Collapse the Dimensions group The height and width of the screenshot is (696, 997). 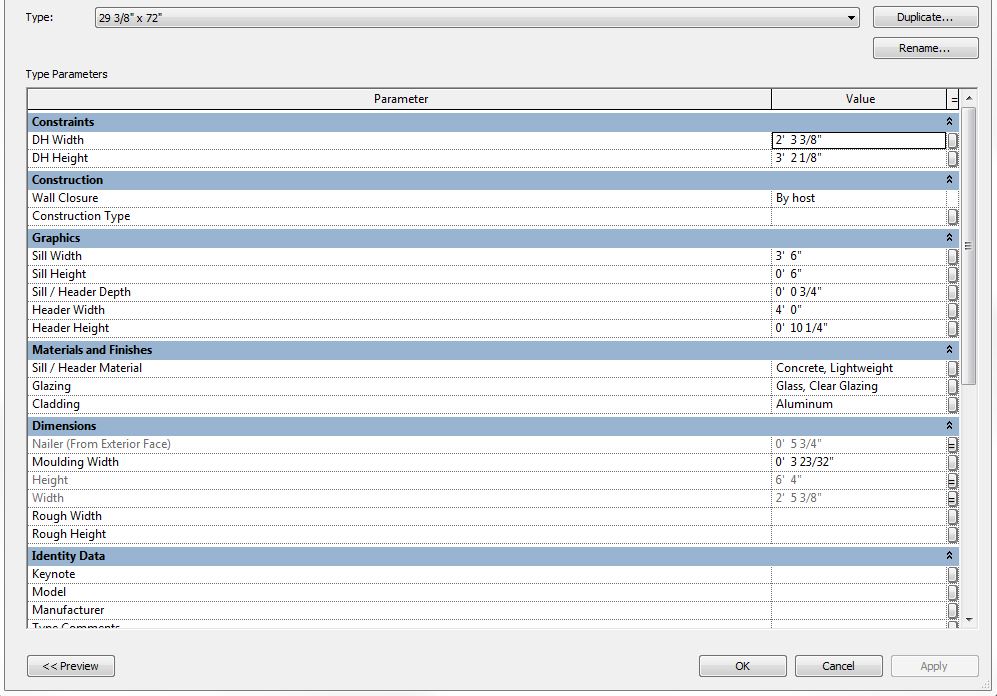tap(949, 425)
